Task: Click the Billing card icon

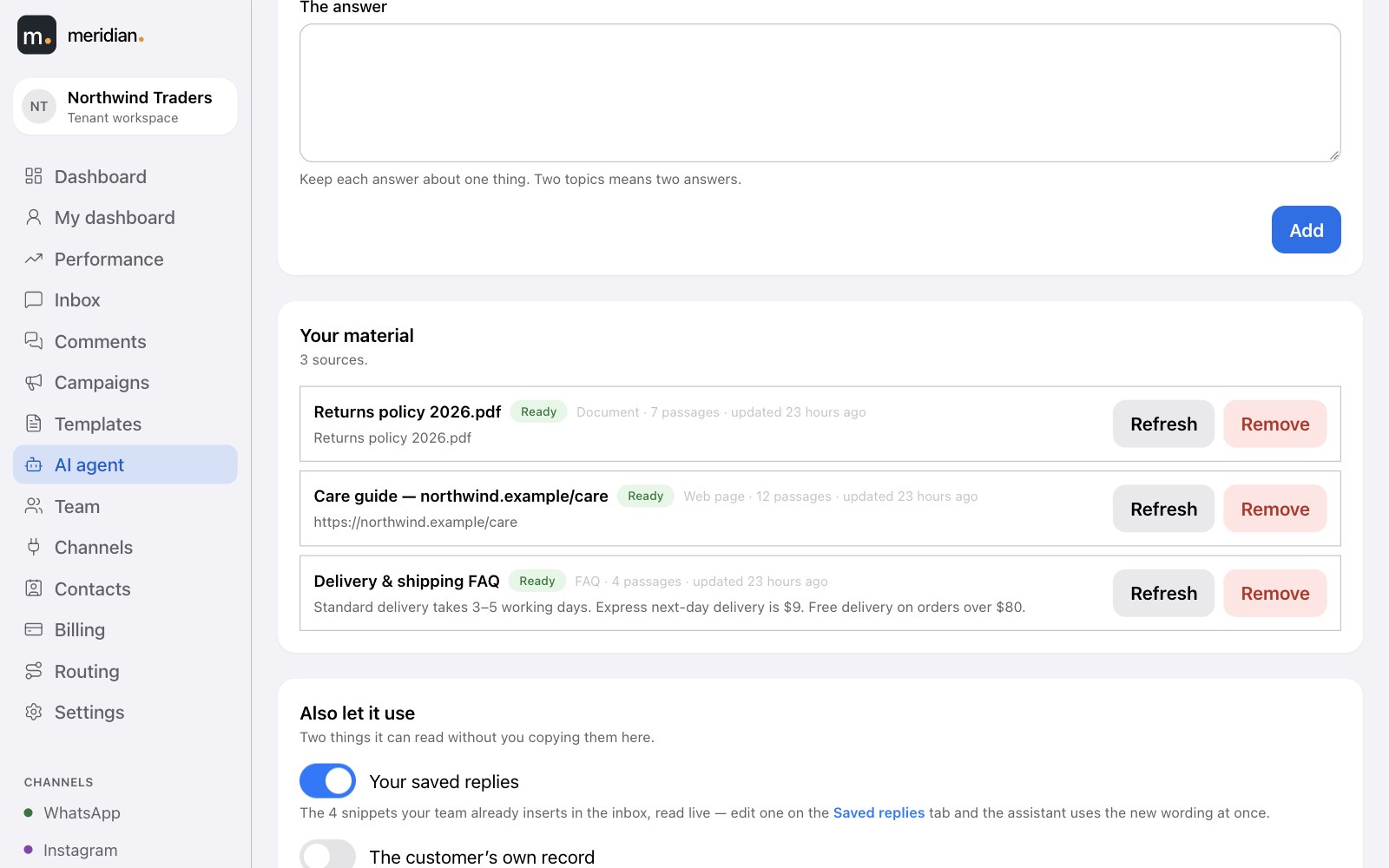Action: tap(34, 629)
